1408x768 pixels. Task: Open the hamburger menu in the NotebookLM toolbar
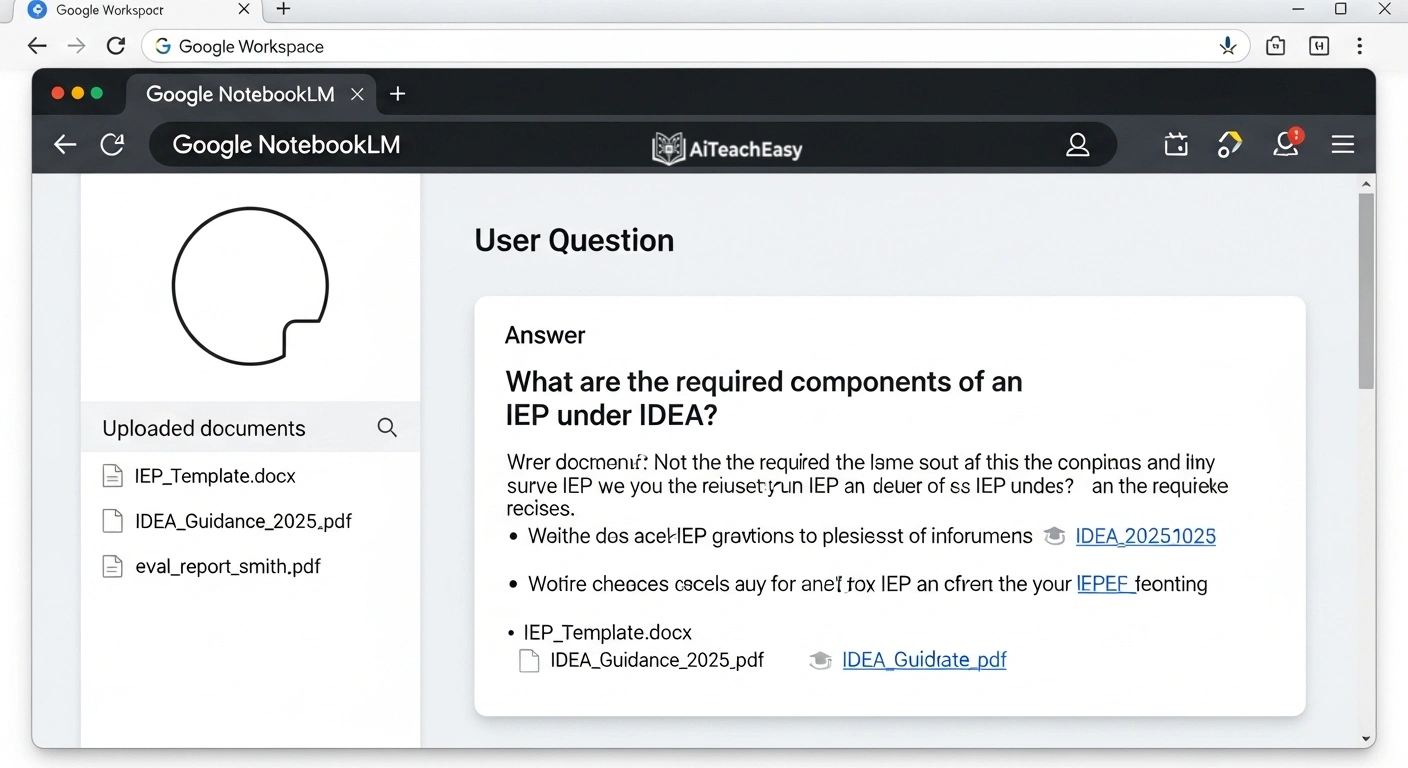1342,145
